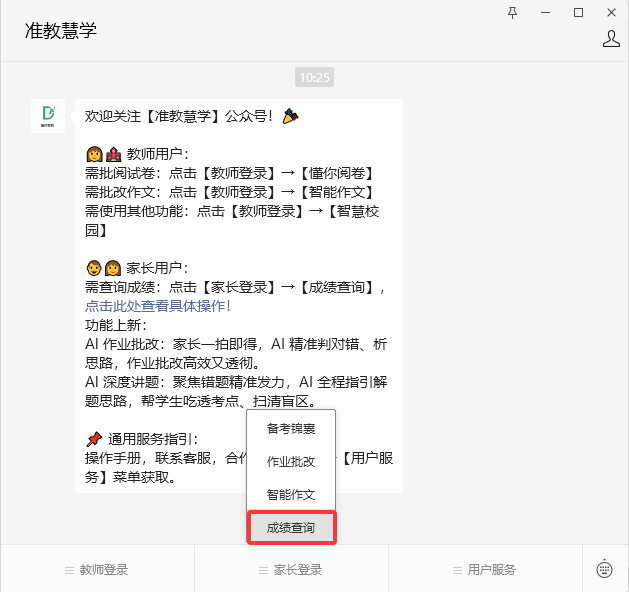This screenshot has width=629, height=592.
Task: Choose 作业批改 menu entry
Action: click(291, 462)
